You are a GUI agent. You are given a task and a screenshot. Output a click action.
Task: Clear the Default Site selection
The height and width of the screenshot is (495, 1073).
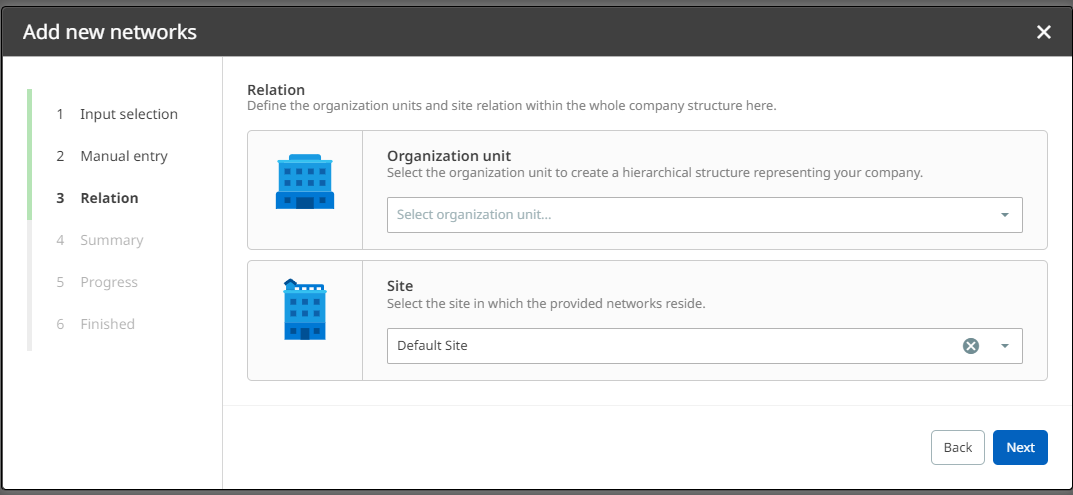pyautogui.click(x=970, y=345)
